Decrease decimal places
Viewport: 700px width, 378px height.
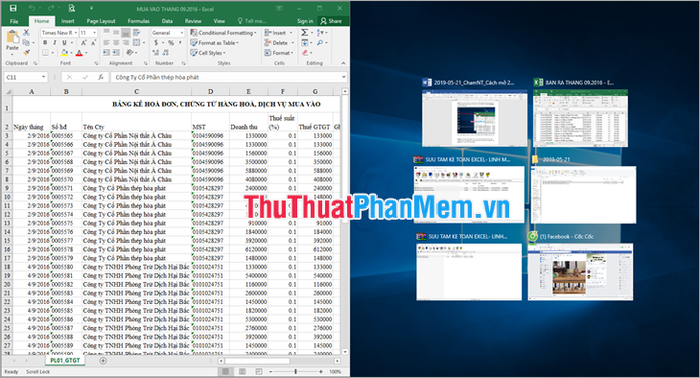pyautogui.click(x=166, y=53)
